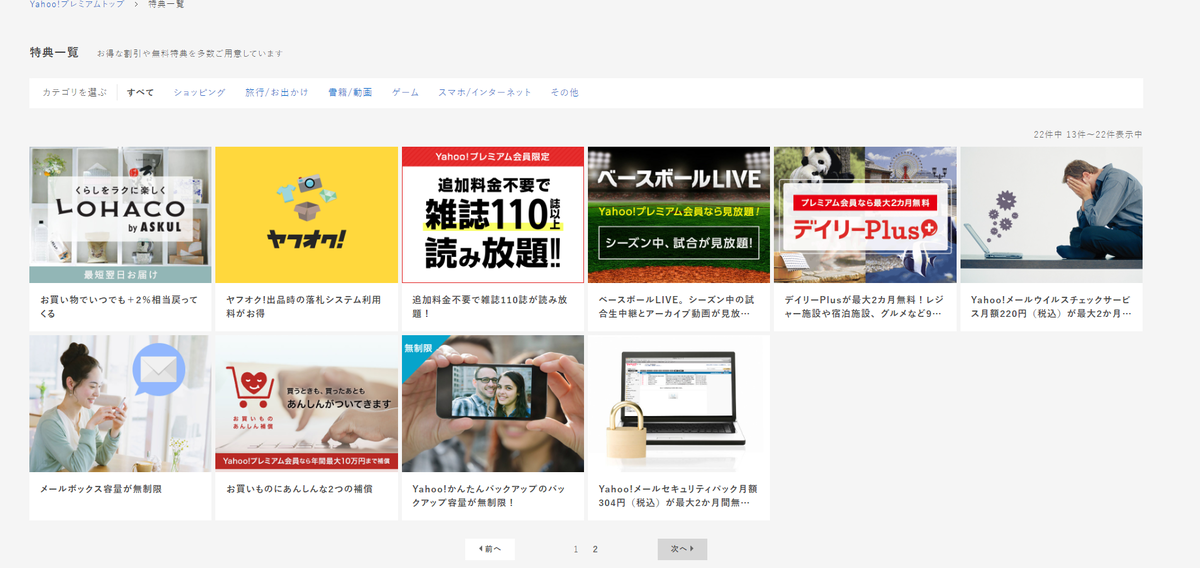Click the Yahoo!メールセキュリティパック description text
This screenshot has width=1200, height=568.
coord(678,495)
